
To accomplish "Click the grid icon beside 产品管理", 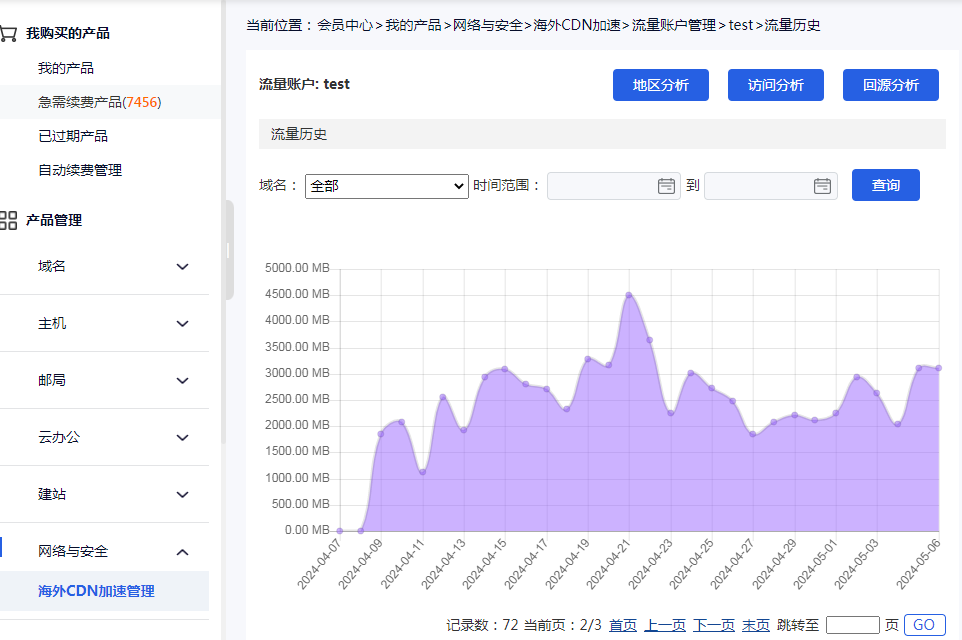I will click(x=9, y=220).
